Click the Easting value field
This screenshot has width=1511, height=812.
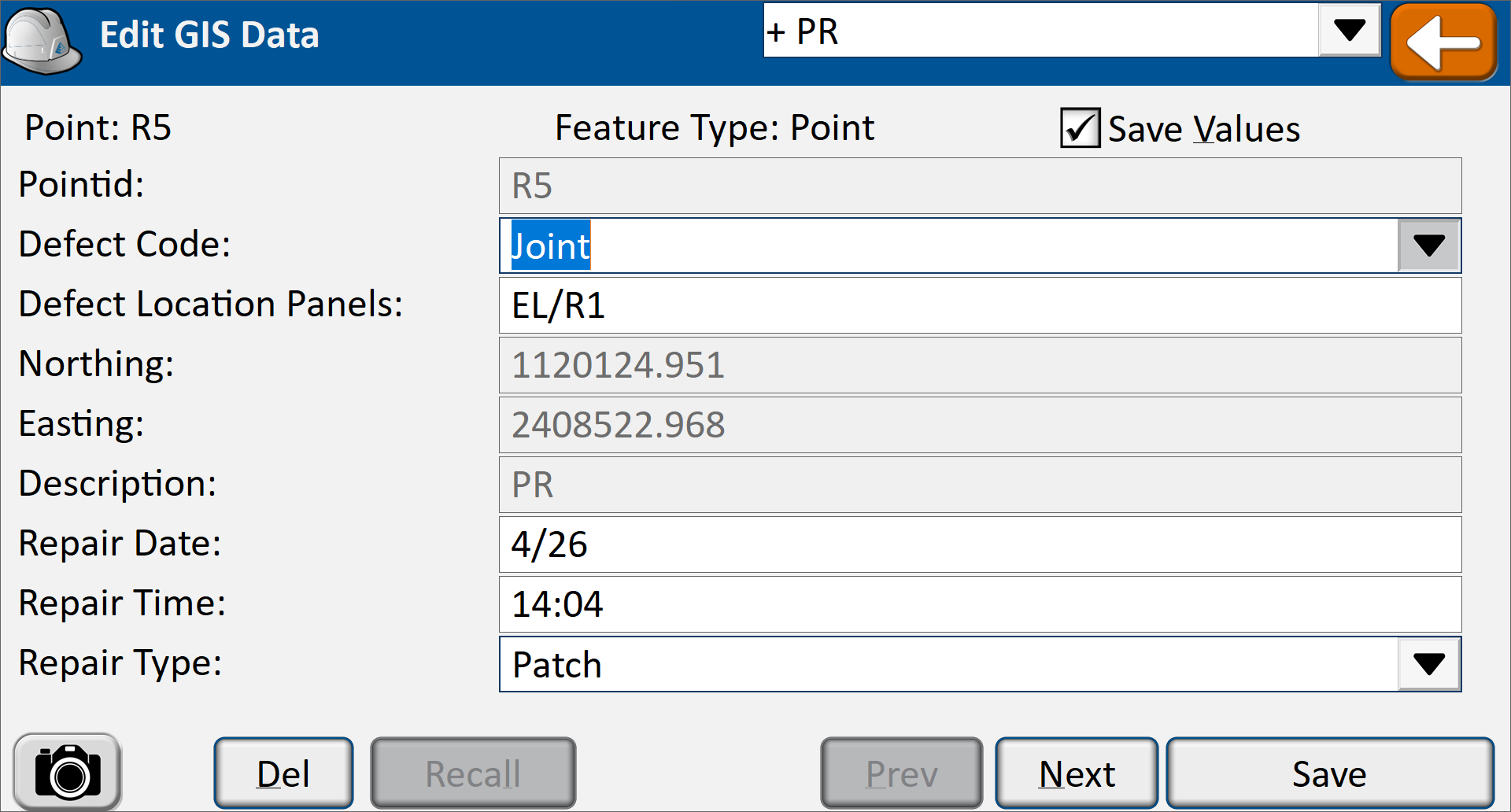[980, 425]
